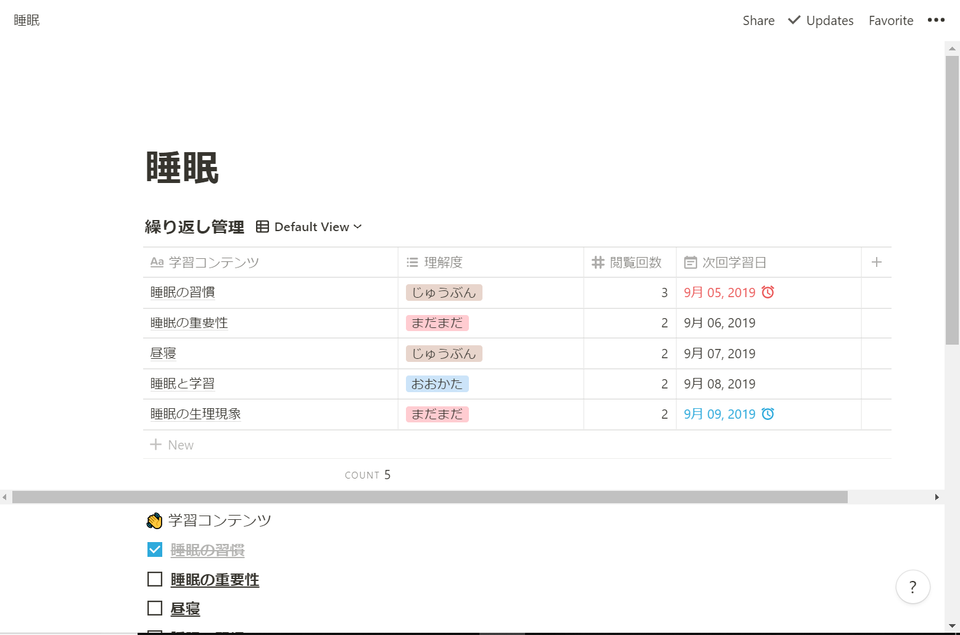Click the Updates checkmark icon
960x635 pixels.
click(x=794, y=20)
